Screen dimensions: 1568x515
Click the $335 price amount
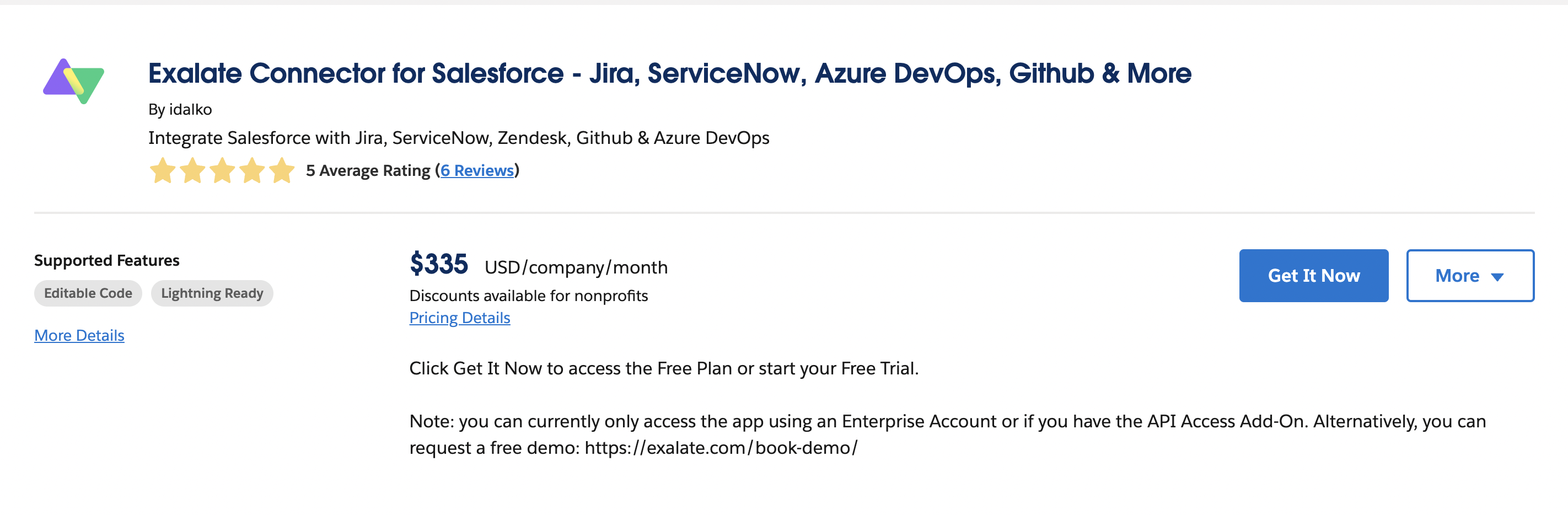[438, 265]
